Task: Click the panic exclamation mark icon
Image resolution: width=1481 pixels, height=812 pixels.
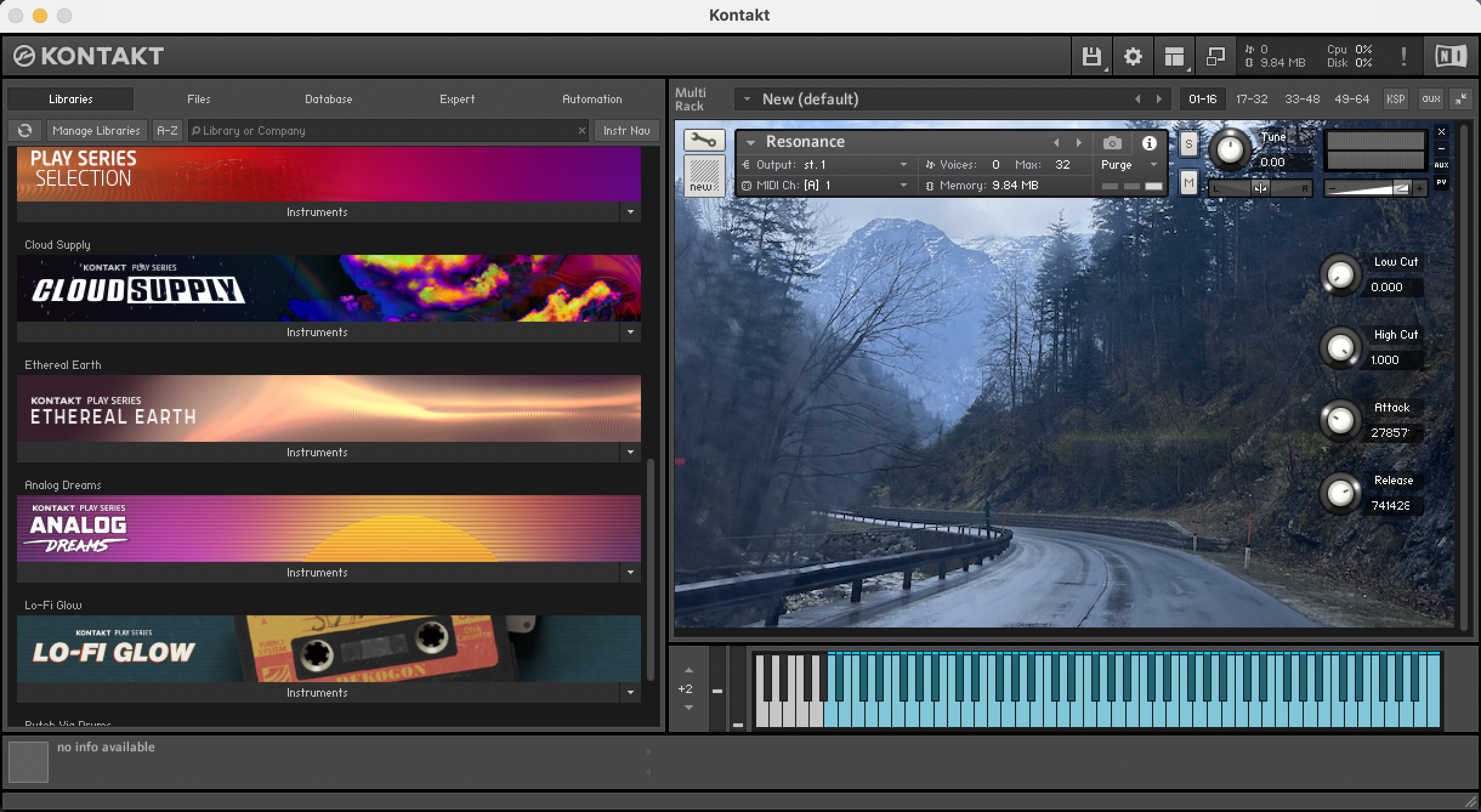Action: pyautogui.click(x=1403, y=56)
